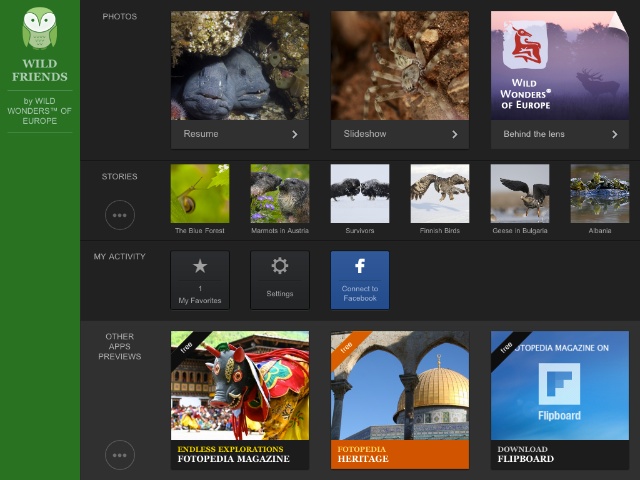Viewport: 640px width, 480px height.
Task: Resume viewing photos
Action: [x=240, y=134]
